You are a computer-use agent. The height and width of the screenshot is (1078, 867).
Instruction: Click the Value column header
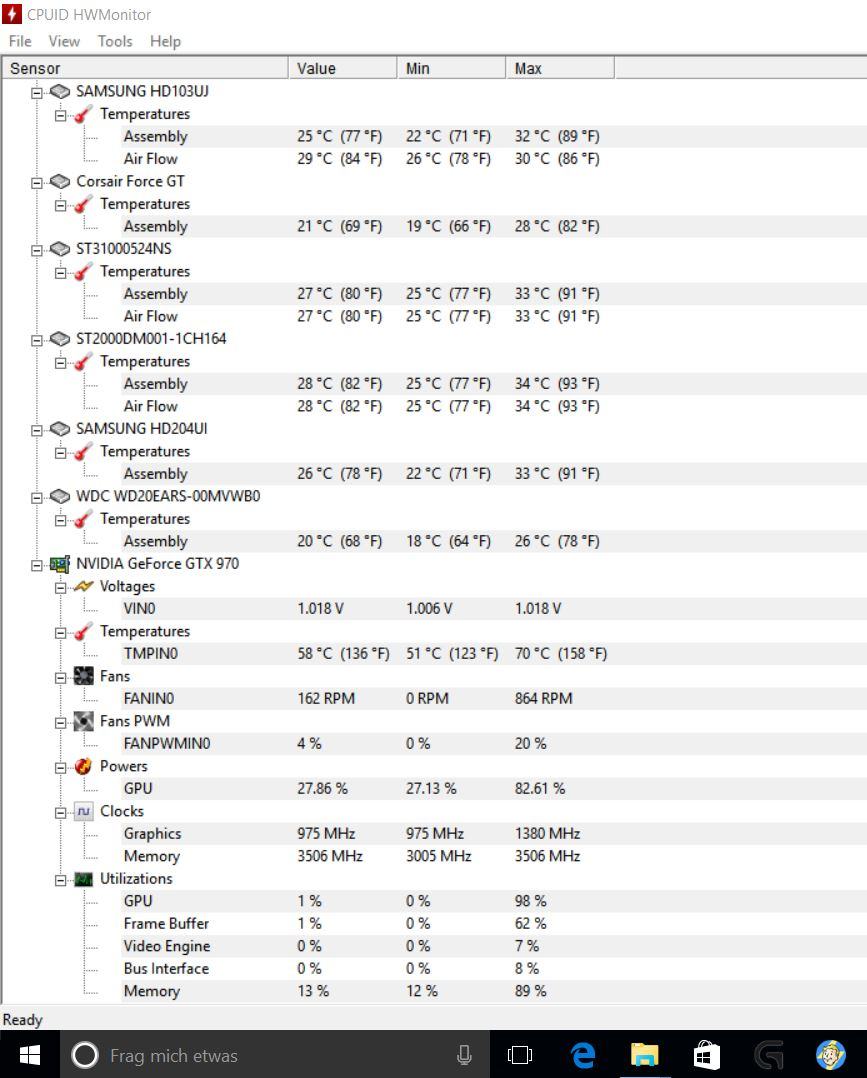point(316,68)
